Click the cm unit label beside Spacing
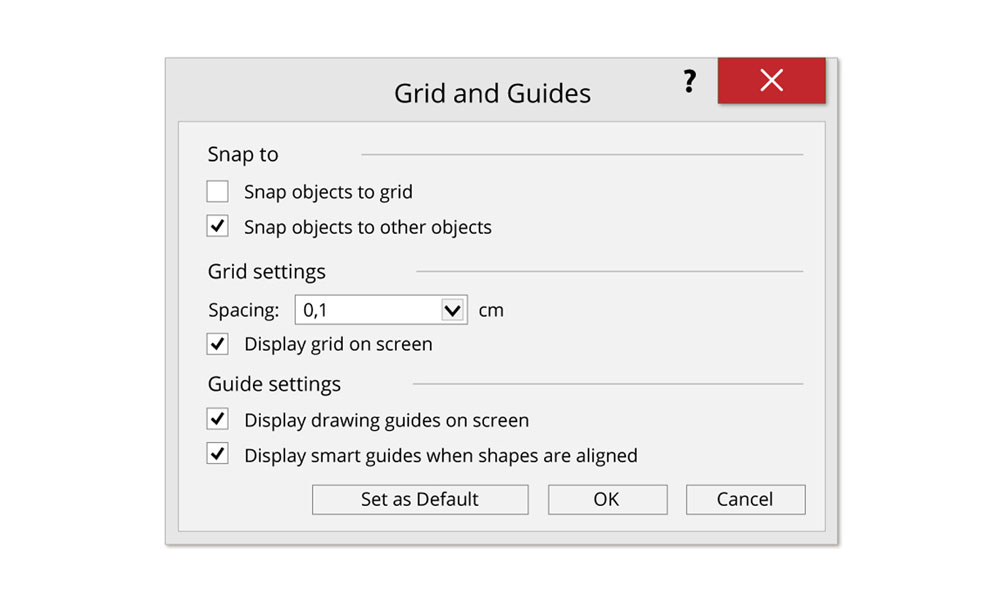 [491, 310]
